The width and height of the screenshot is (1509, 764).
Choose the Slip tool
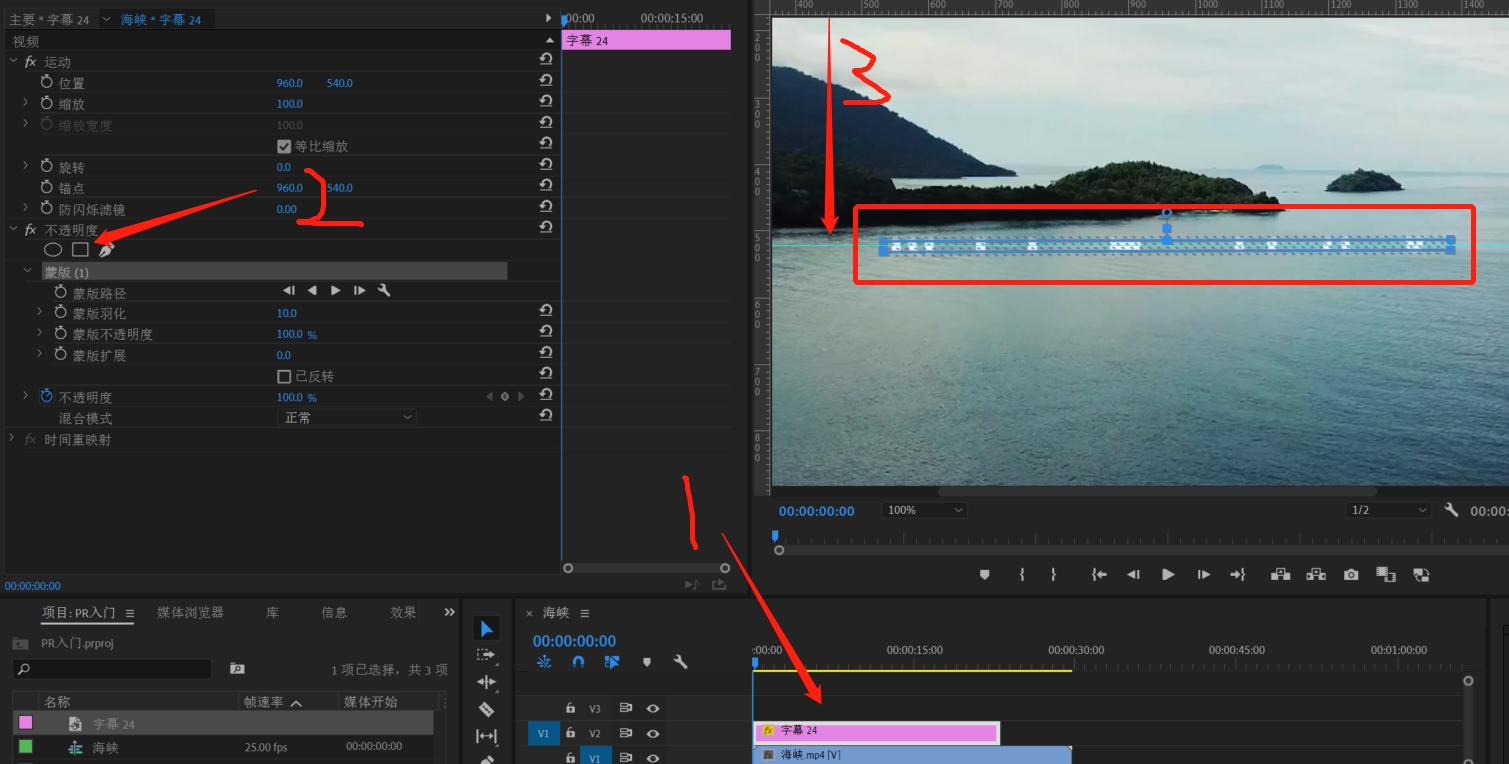(487, 736)
